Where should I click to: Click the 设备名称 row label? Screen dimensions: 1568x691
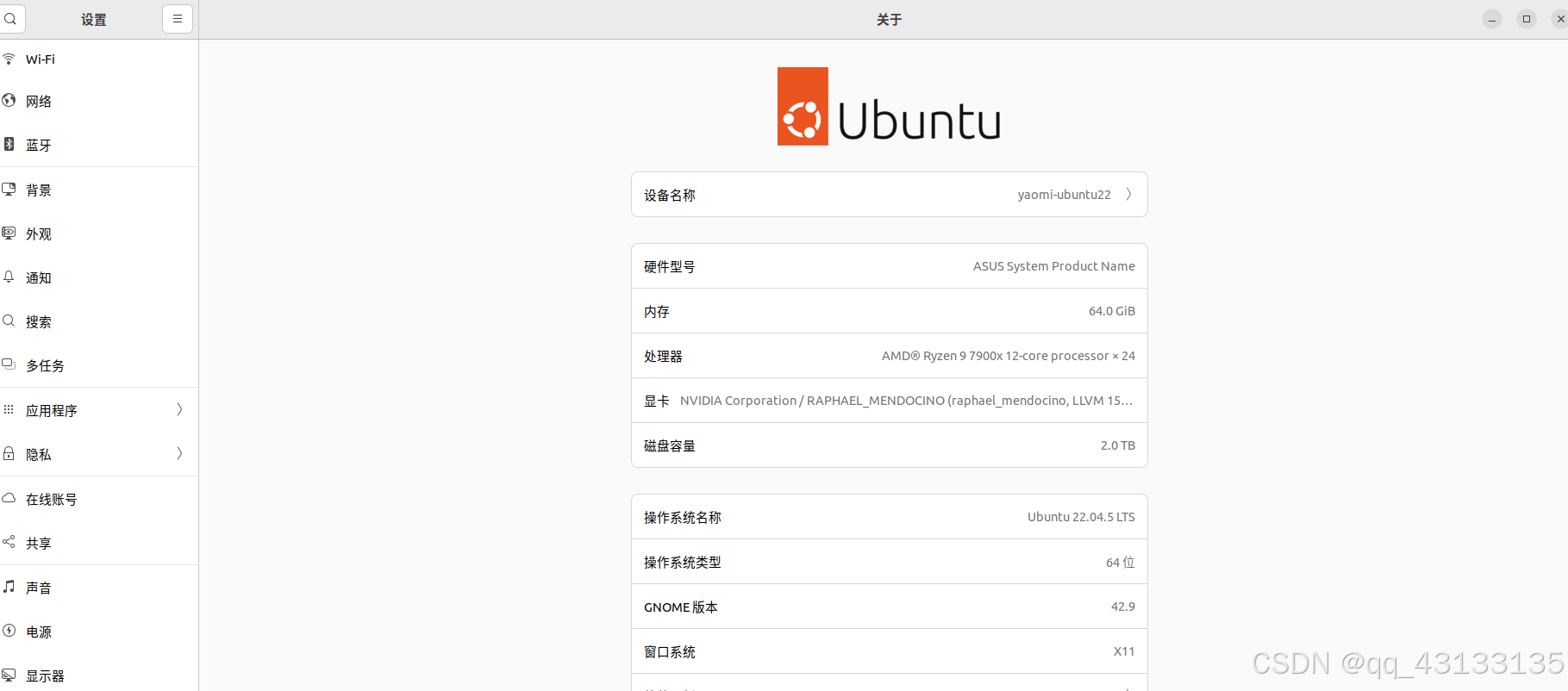tap(670, 196)
